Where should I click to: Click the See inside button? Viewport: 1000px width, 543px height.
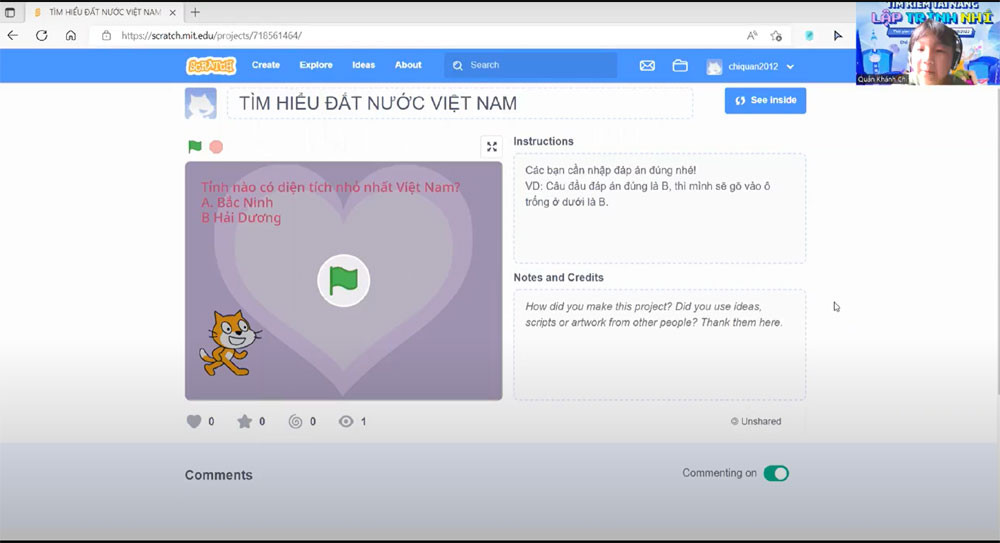(x=765, y=100)
